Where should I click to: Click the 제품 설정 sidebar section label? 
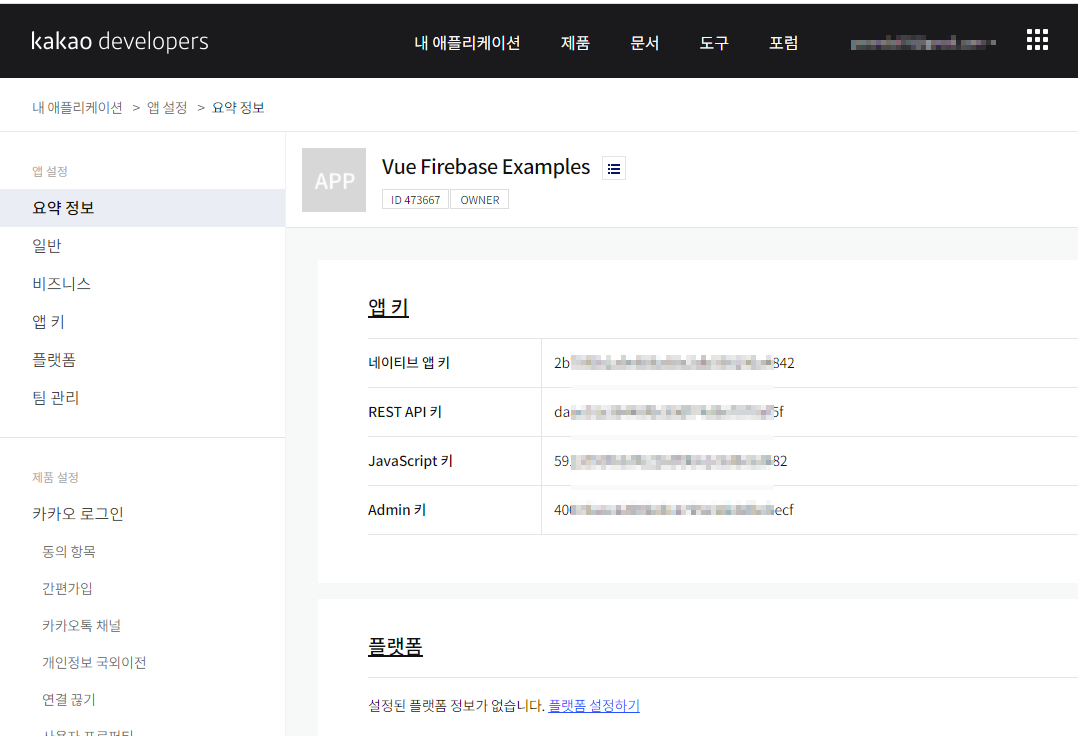55,477
